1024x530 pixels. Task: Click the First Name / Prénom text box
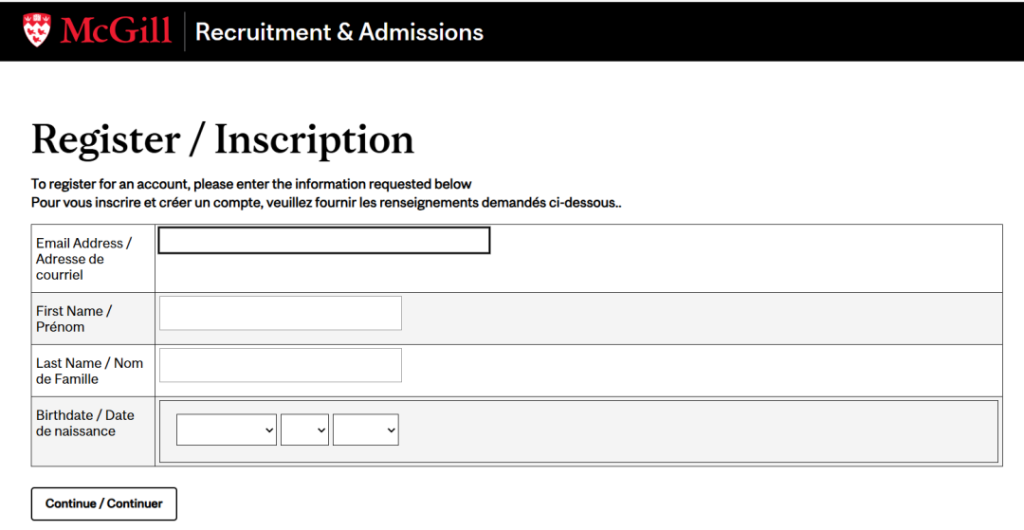click(x=280, y=313)
